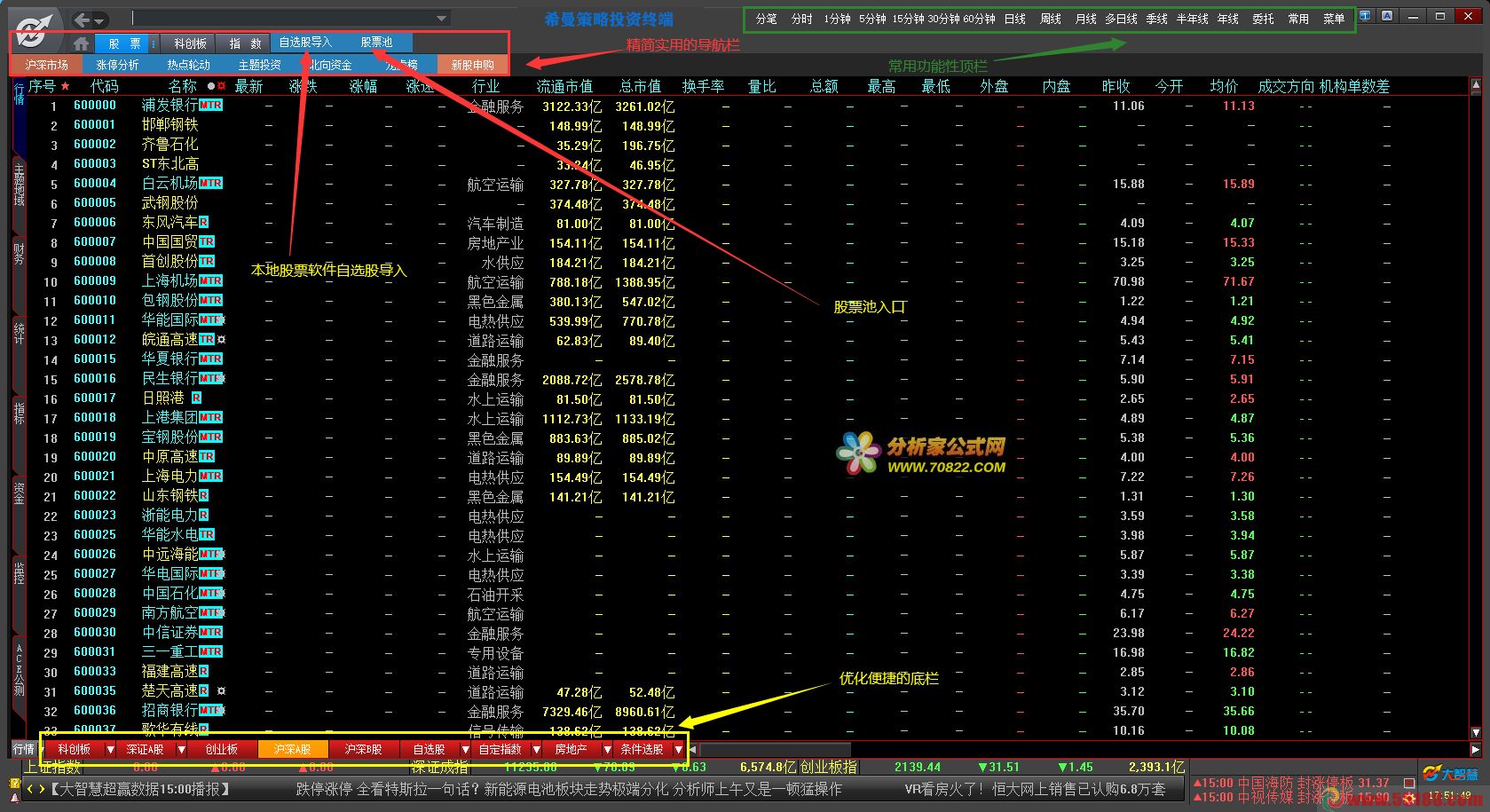Open the dropdown arrow next to 条件选股
The height and width of the screenshot is (812, 1490).
(678, 750)
